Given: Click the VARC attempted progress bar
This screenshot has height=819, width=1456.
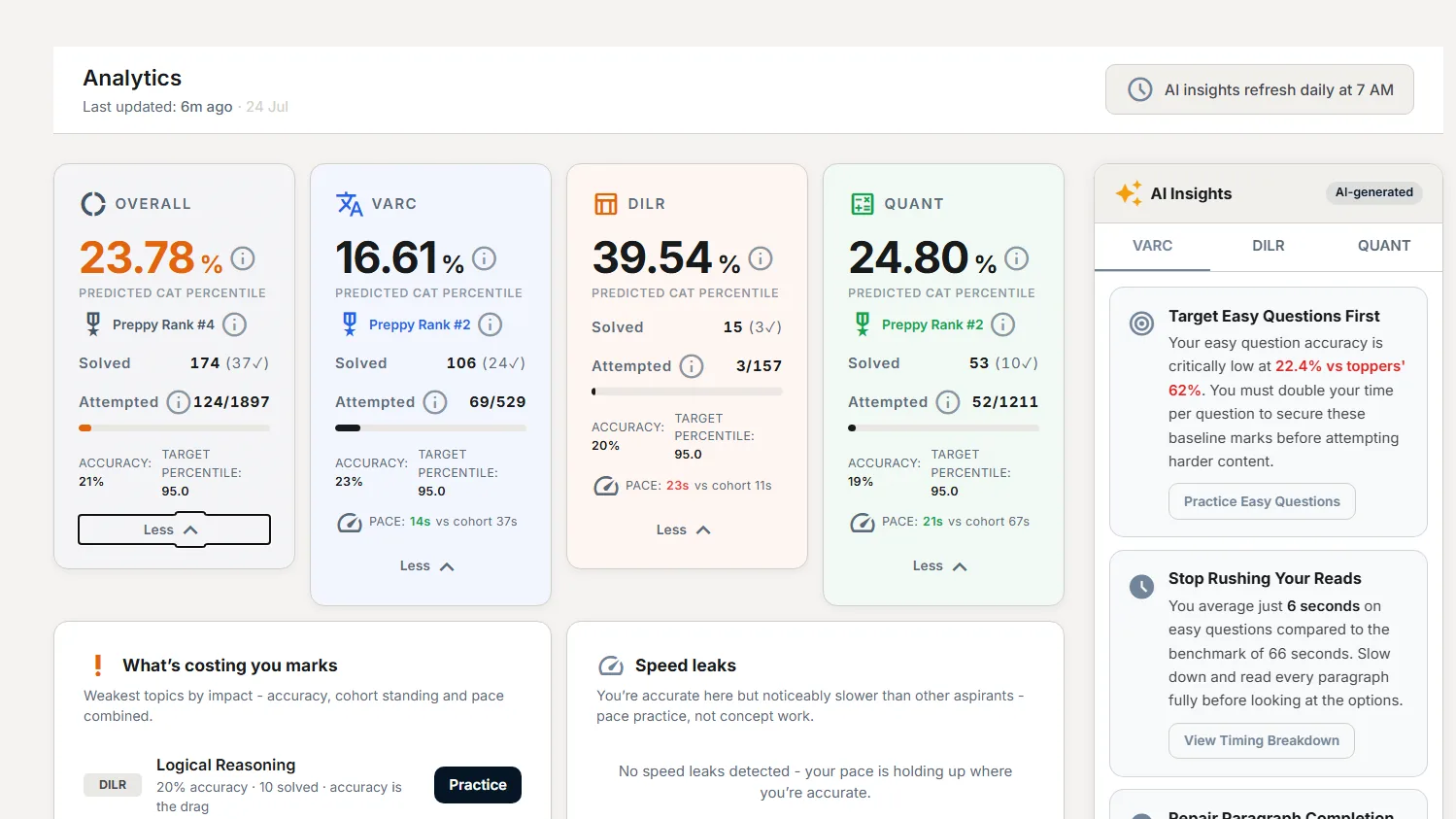Looking at the screenshot, I should pyautogui.click(x=430, y=427).
